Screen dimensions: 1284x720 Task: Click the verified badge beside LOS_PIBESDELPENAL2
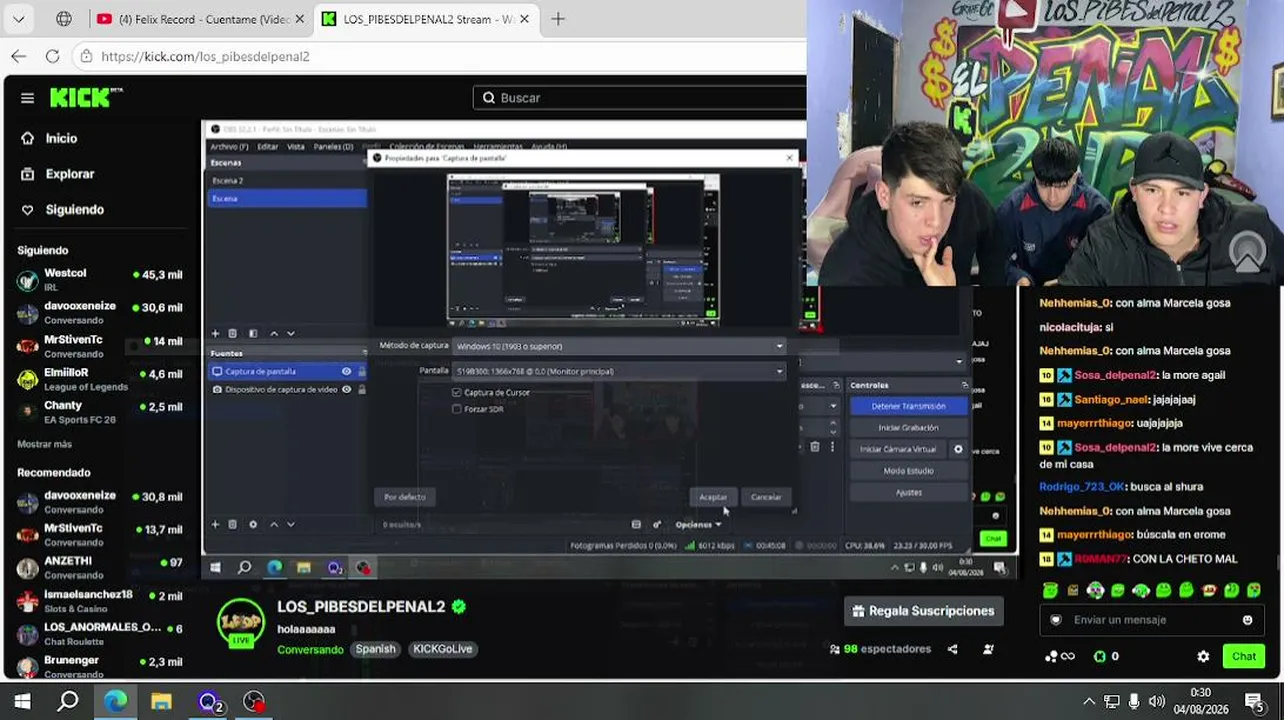point(459,607)
